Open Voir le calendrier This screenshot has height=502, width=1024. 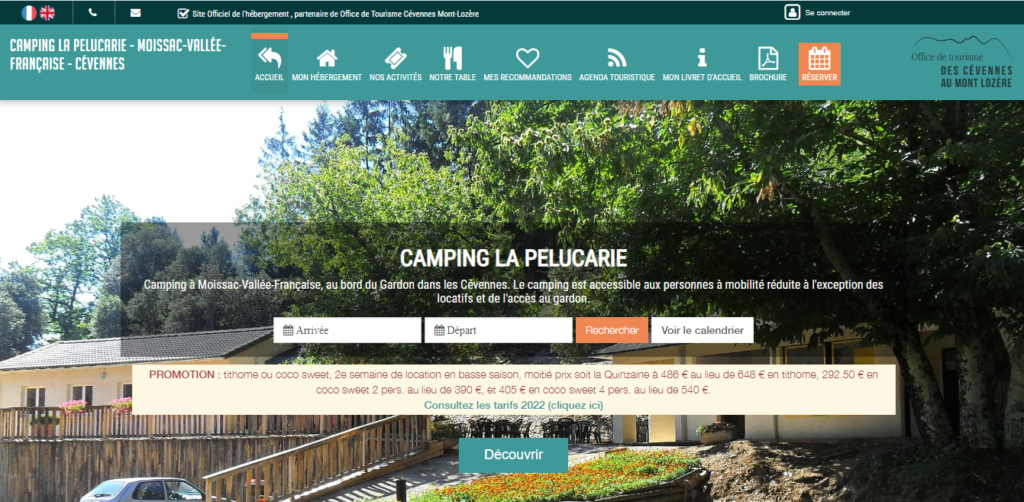point(702,330)
